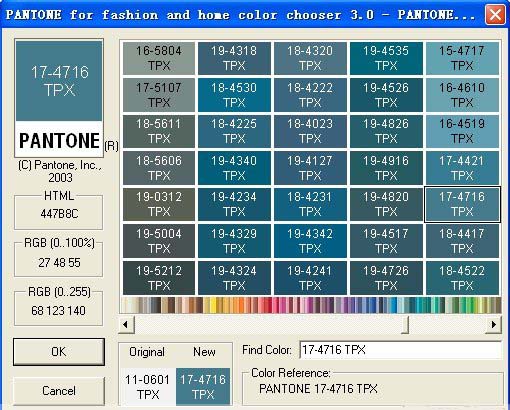Image resolution: width=510 pixels, height=410 pixels.
Task: Click the scrollbar left arrow
Action: (127, 324)
